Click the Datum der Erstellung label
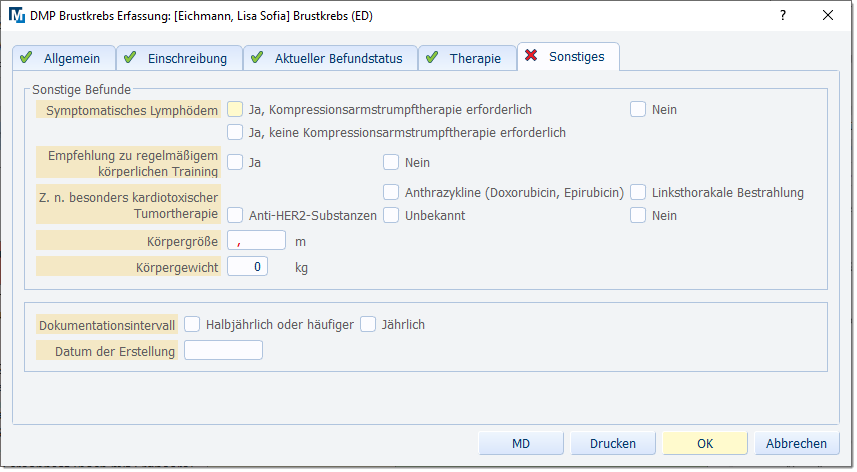This screenshot has height=472, width=857. 107,351
